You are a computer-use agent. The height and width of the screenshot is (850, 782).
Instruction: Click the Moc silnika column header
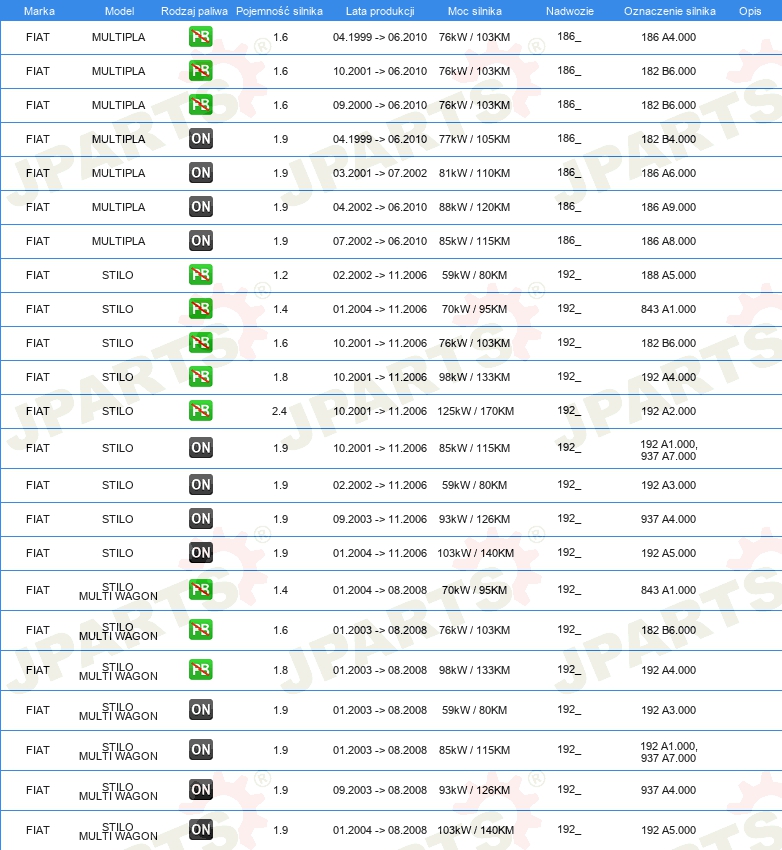click(475, 11)
